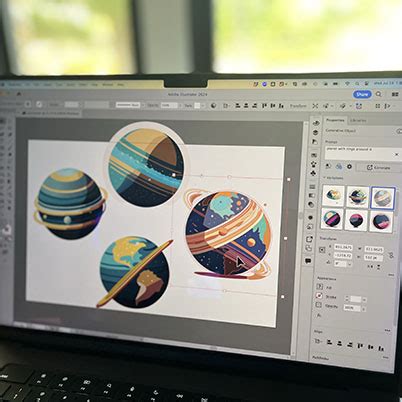The width and height of the screenshot is (402, 402).
Task: Open the stroke profile dropdown in control bar
Action: 128,105
